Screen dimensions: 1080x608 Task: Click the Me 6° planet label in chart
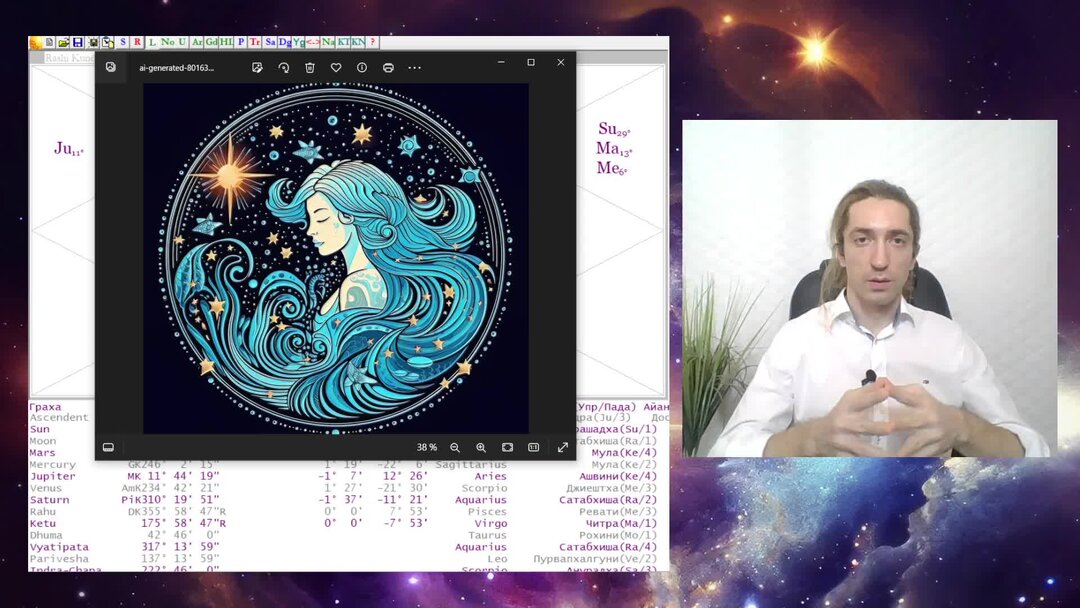coord(612,168)
